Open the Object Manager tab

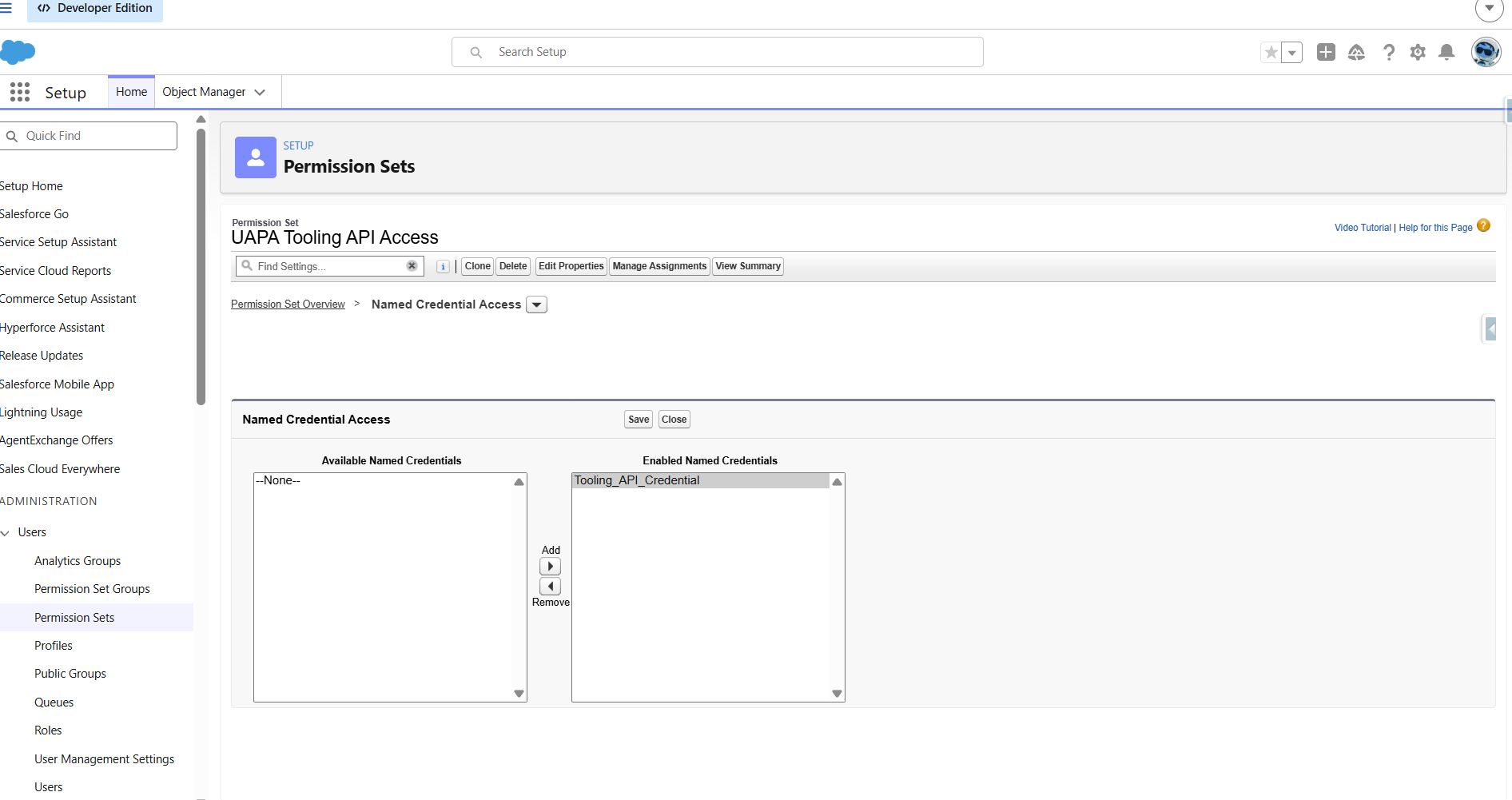click(204, 92)
